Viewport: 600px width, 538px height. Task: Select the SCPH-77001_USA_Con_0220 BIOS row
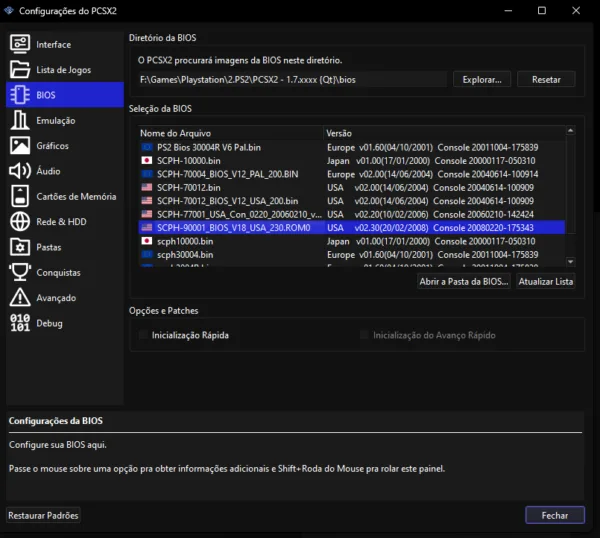[x=352, y=214]
